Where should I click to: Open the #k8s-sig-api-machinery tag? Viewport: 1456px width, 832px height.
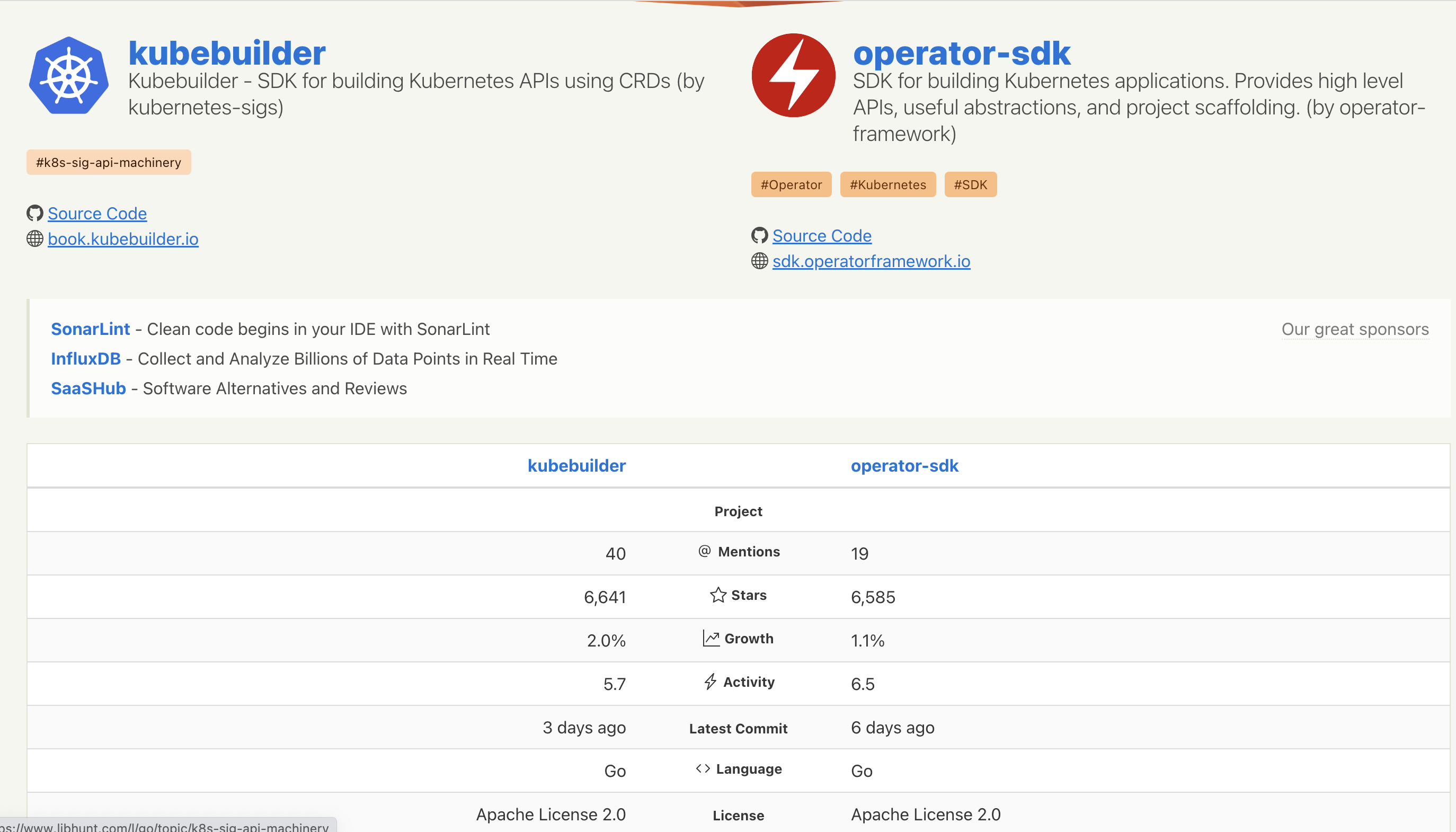[109, 162]
